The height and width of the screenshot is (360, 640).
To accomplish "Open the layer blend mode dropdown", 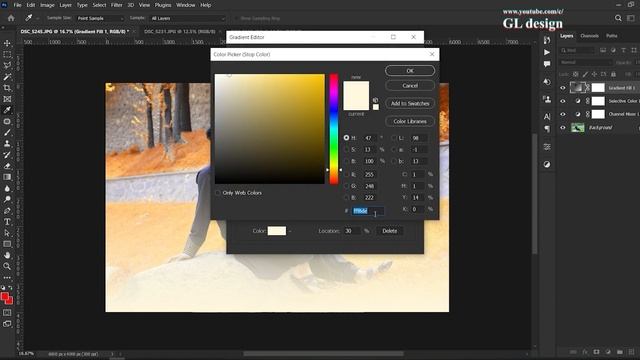I will click(x=586, y=62).
